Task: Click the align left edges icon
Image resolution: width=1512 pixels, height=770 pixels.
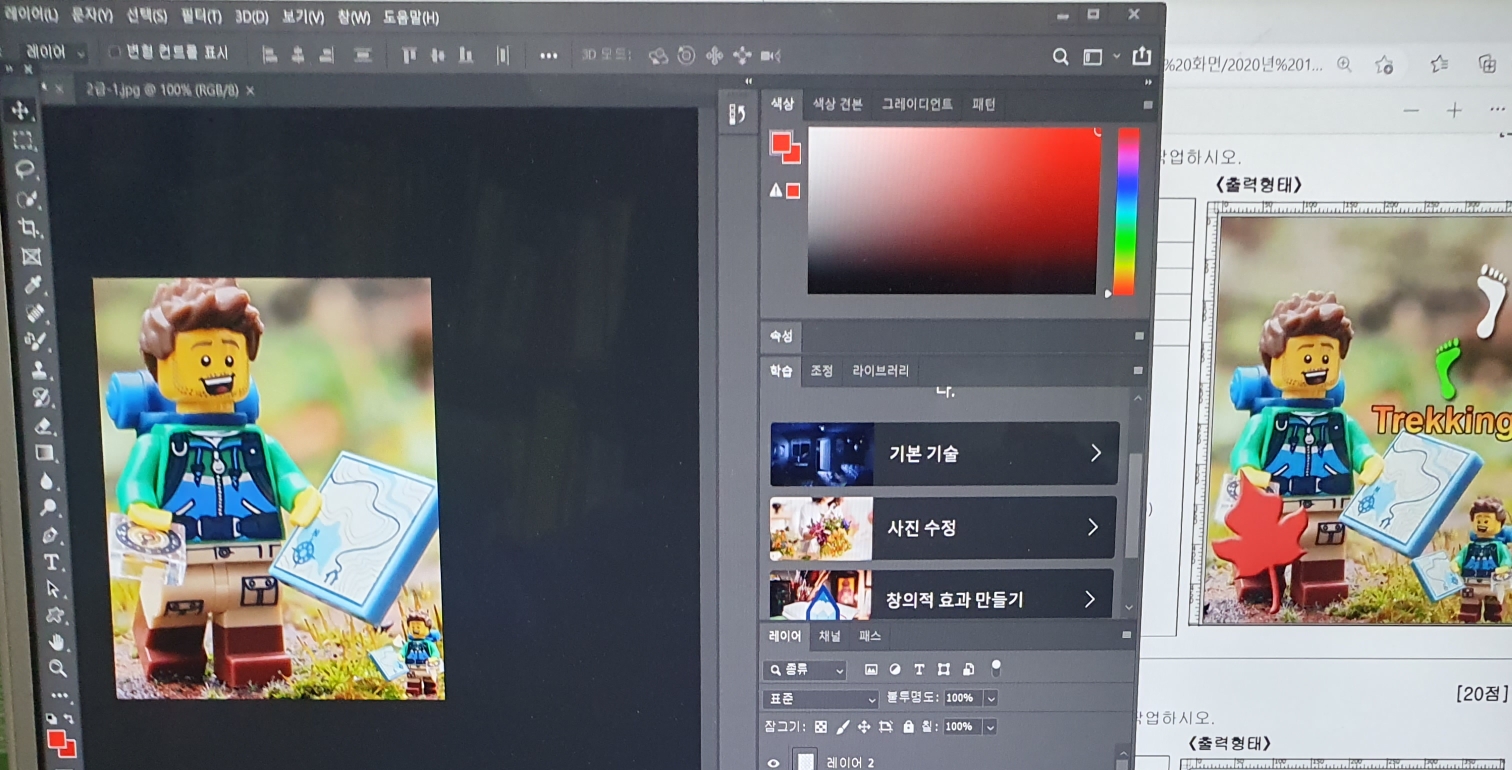Action: point(269,55)
